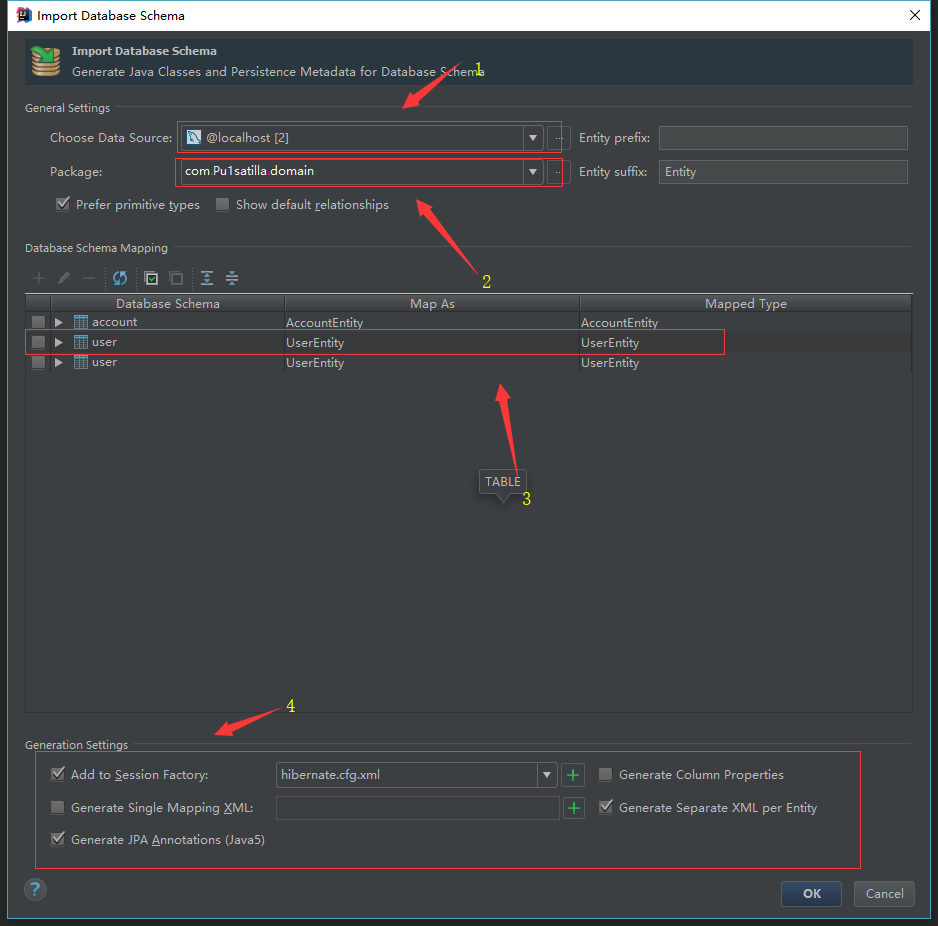Tick the account table row checkbox

(x=38, y=322)
